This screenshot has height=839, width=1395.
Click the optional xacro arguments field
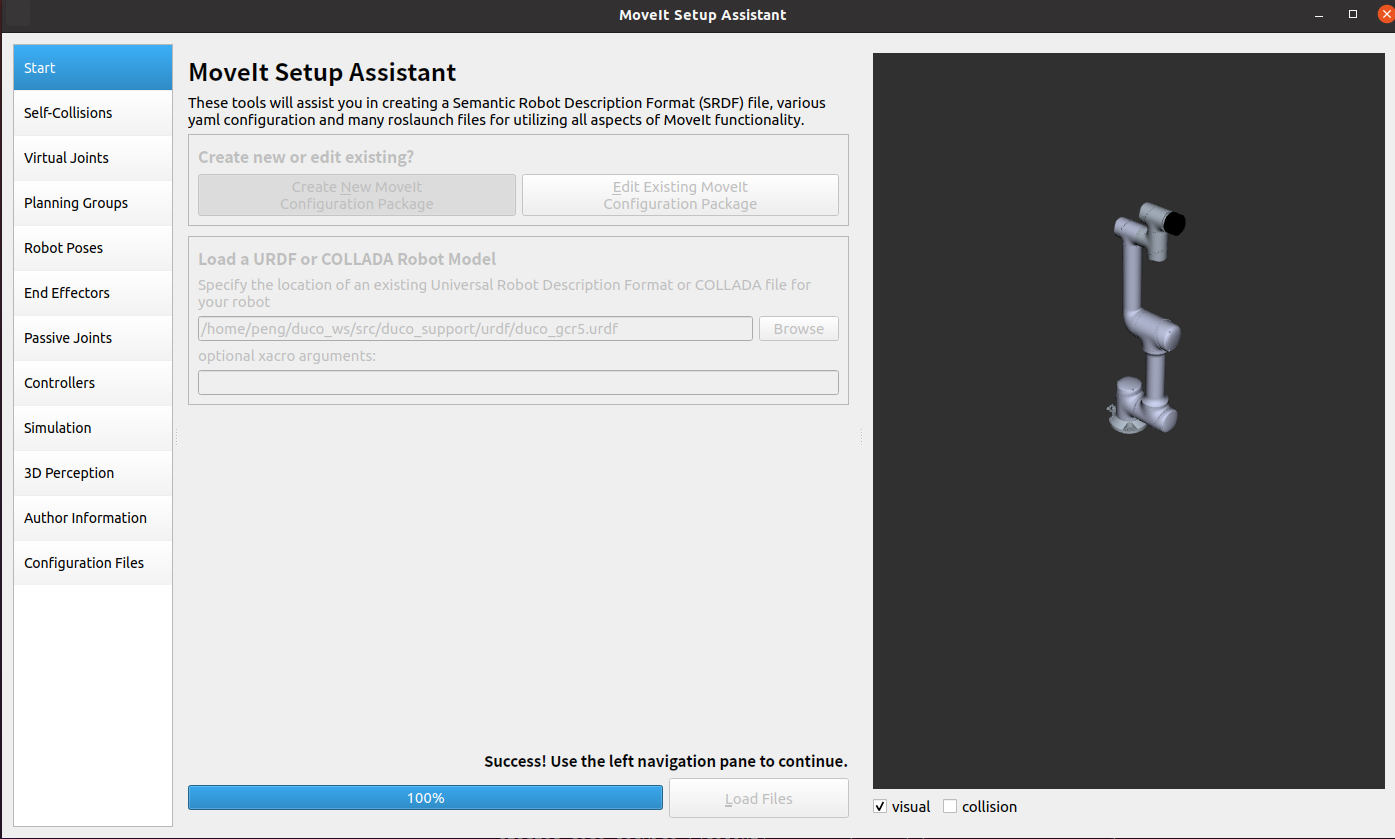pyautogui.click(x=518, y=383)
